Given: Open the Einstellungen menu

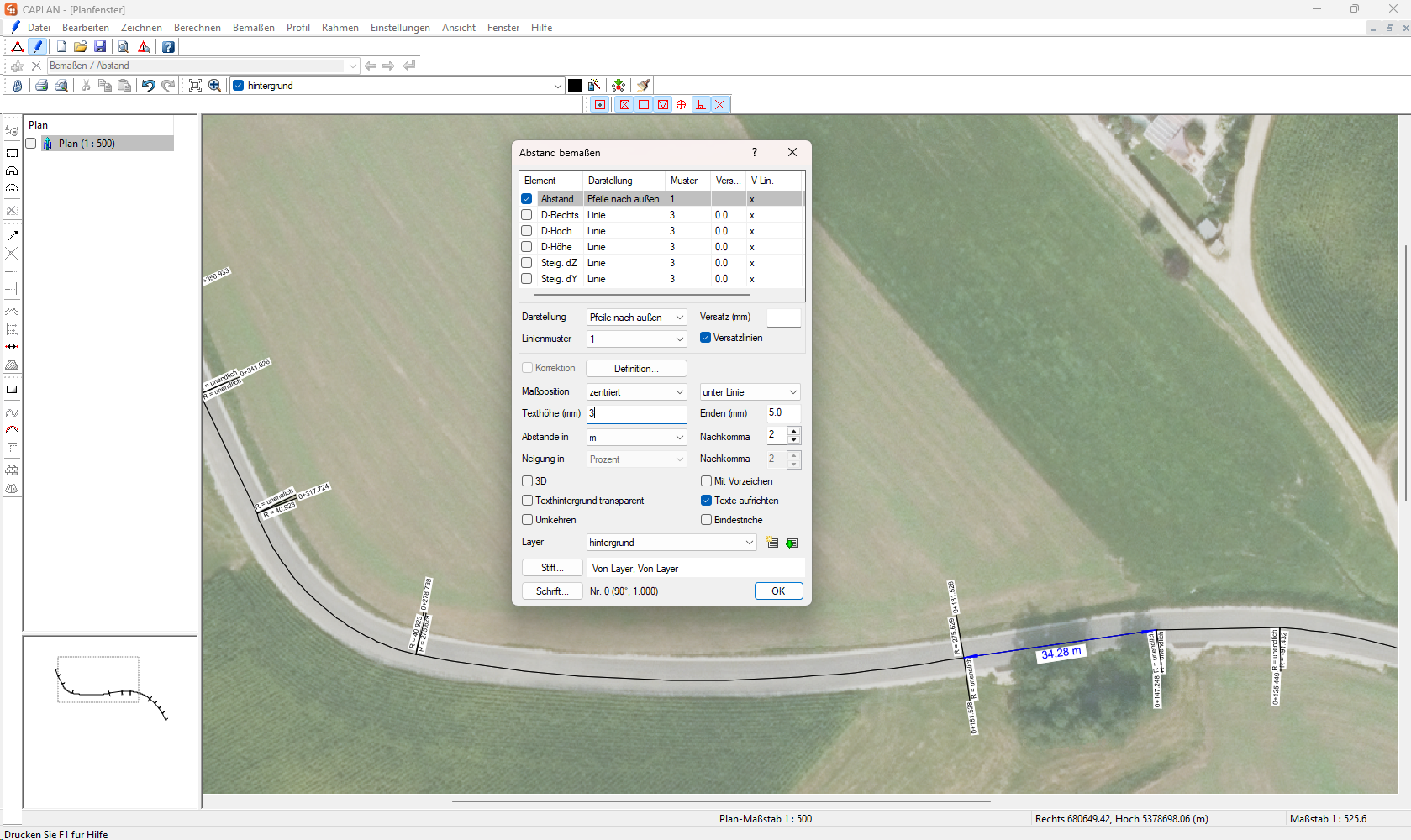Looking at the screenshot, I should (x=400, y=28).
